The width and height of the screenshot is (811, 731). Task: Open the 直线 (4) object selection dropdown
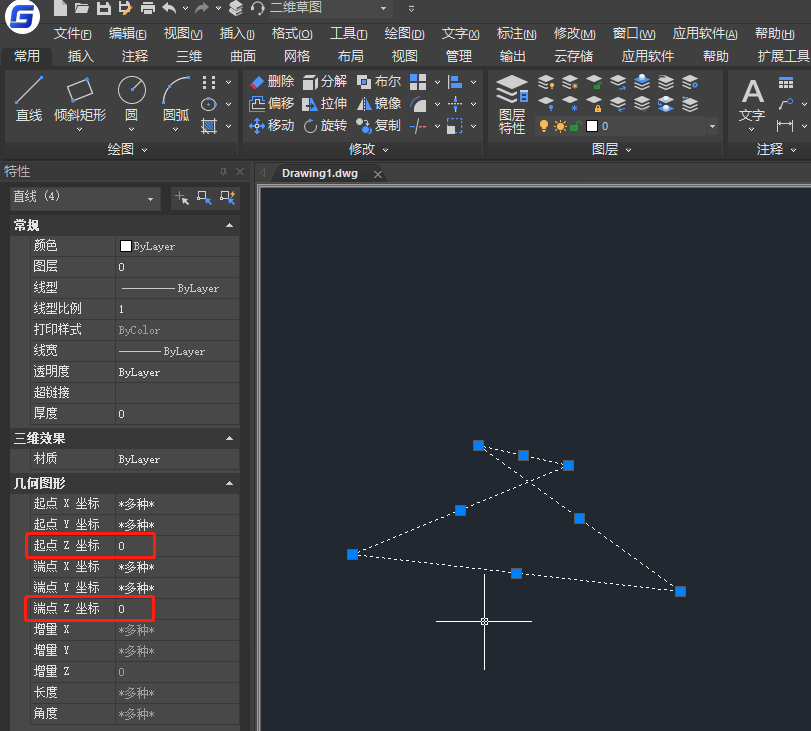[150, 199]
